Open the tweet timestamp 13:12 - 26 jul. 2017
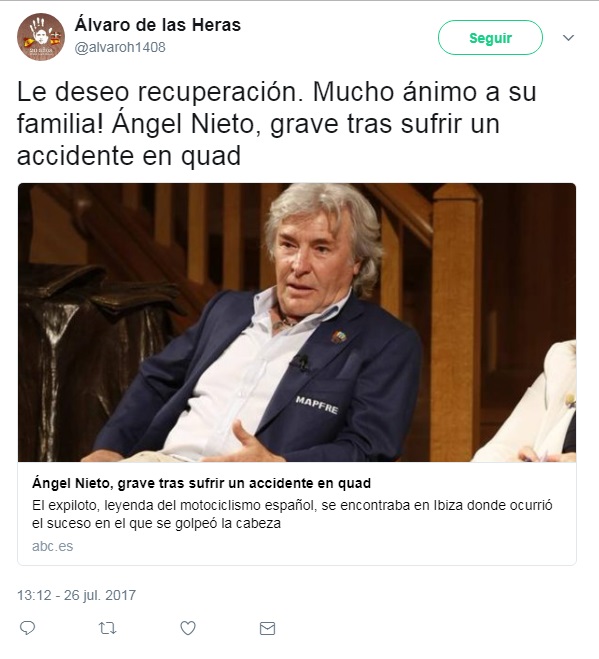The height and width of the screenshot is (659, 599). click(x=77, y=595)
